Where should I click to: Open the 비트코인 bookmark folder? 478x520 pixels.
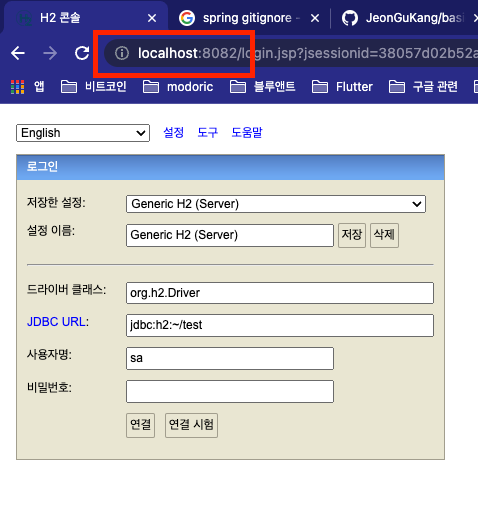pyautogui.click(x=94, y=87)
